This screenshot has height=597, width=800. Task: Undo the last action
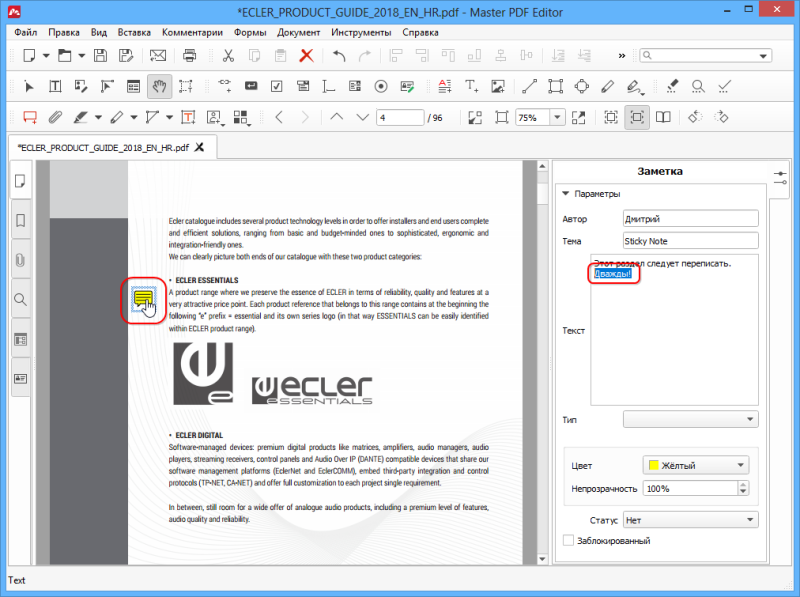(339, 55)
